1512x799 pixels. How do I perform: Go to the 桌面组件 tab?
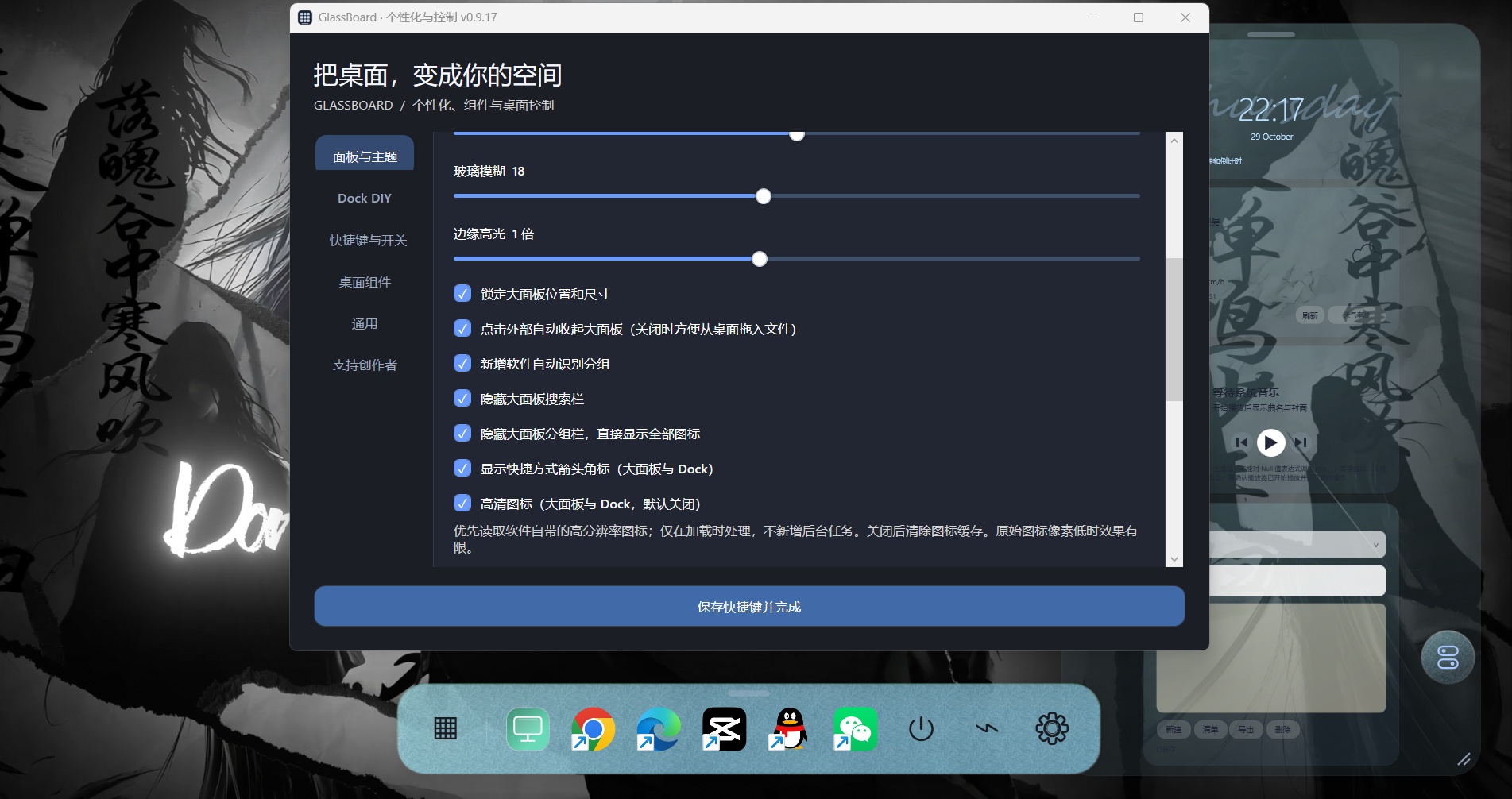(365, 282)
